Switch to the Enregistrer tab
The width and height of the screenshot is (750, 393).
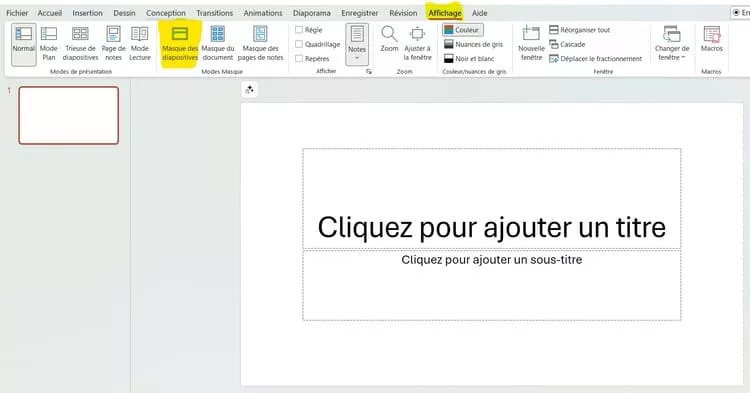tap(360, 13)
